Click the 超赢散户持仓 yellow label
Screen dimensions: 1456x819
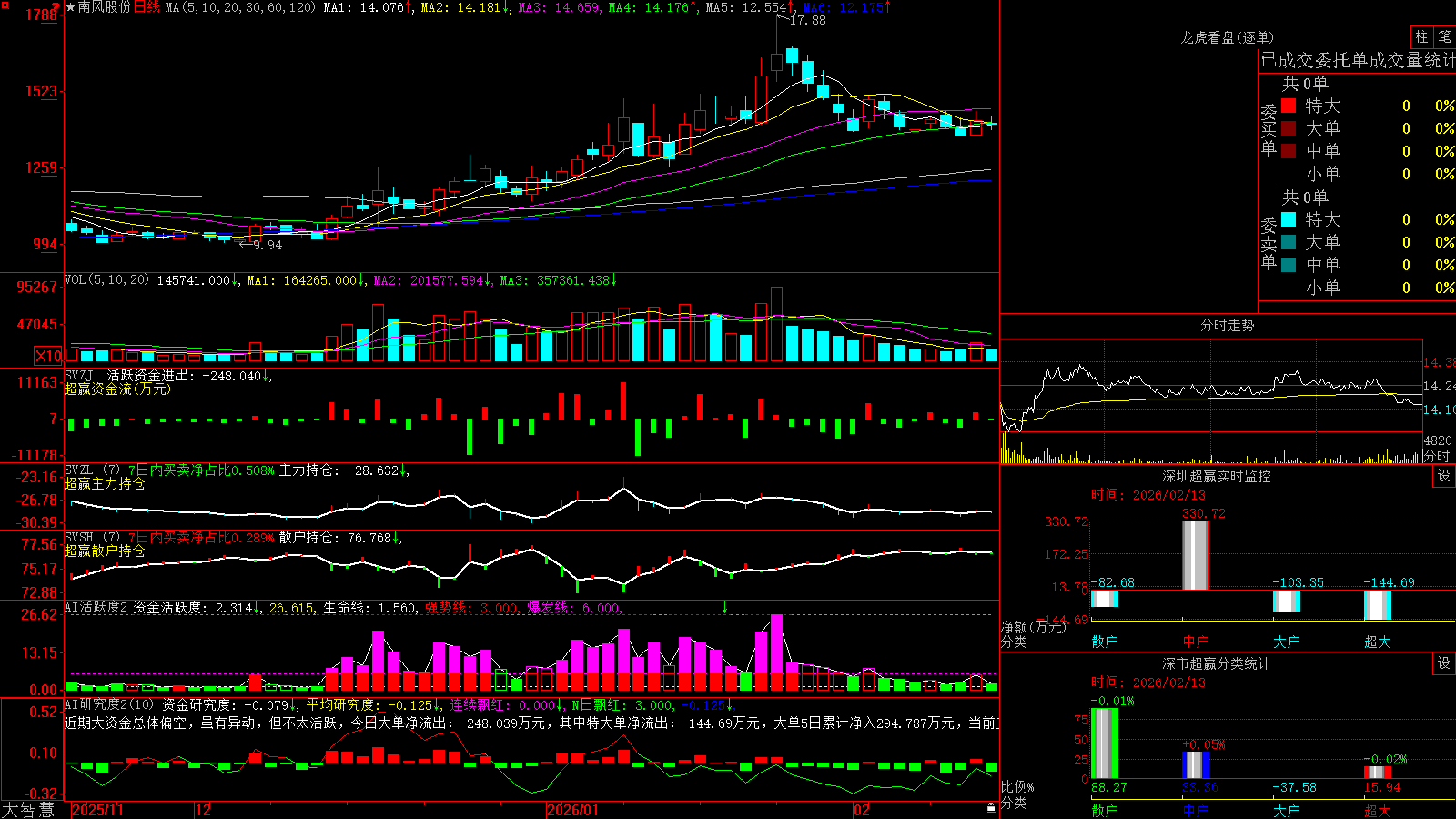point(105,551)
